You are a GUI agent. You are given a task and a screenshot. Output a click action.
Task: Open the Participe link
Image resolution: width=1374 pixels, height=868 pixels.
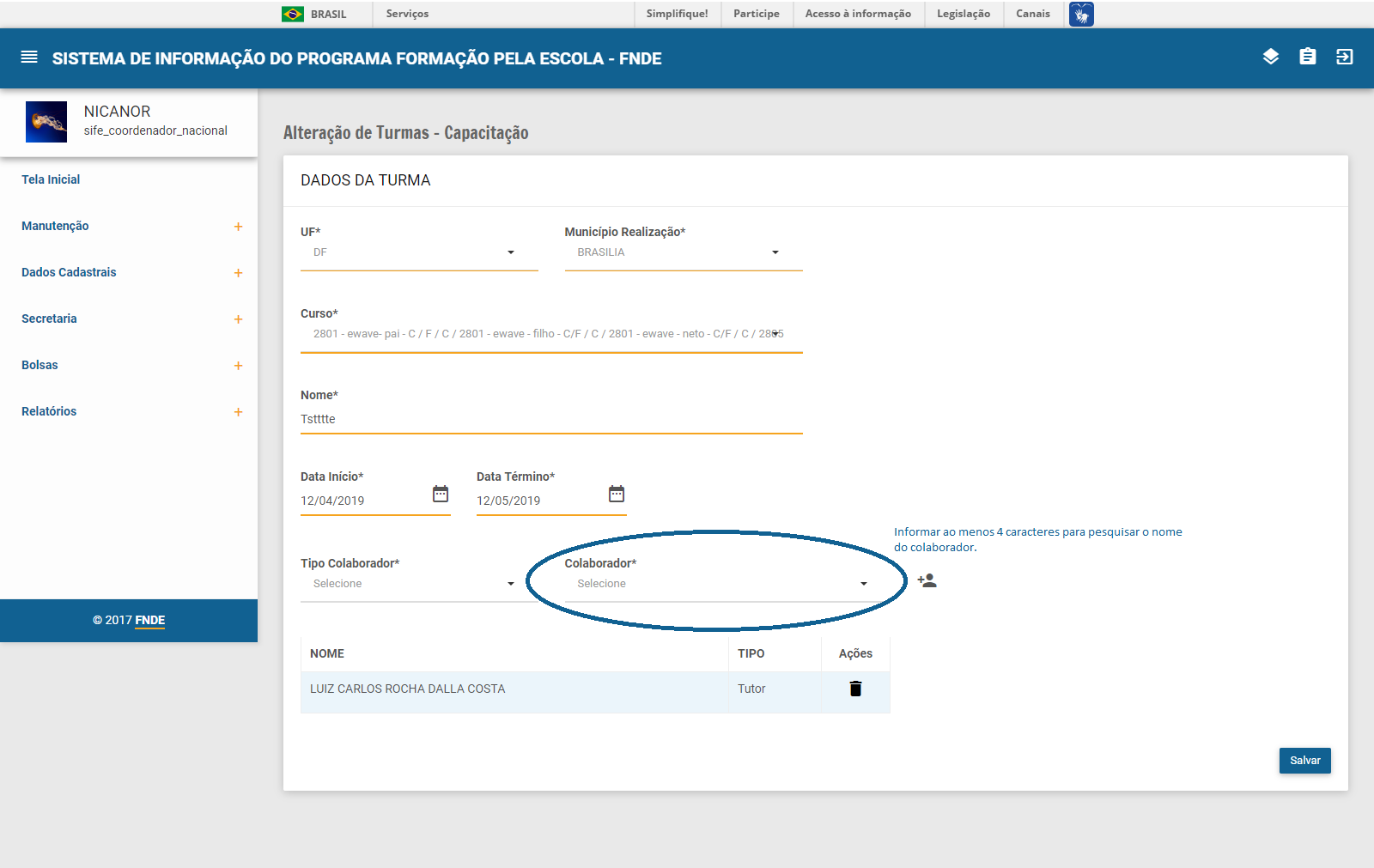757,14
